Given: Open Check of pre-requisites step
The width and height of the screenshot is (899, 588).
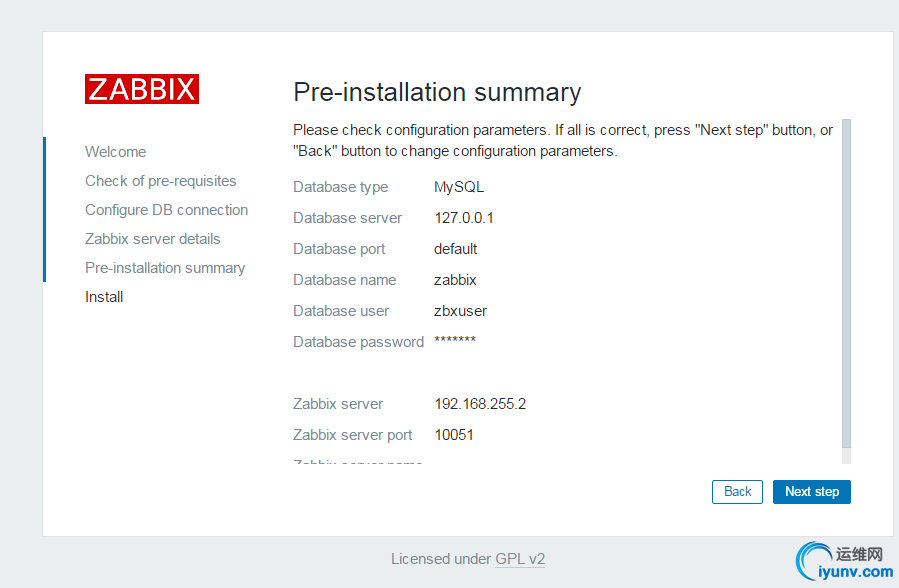Looking at the screenshot, I should [161, 181].
